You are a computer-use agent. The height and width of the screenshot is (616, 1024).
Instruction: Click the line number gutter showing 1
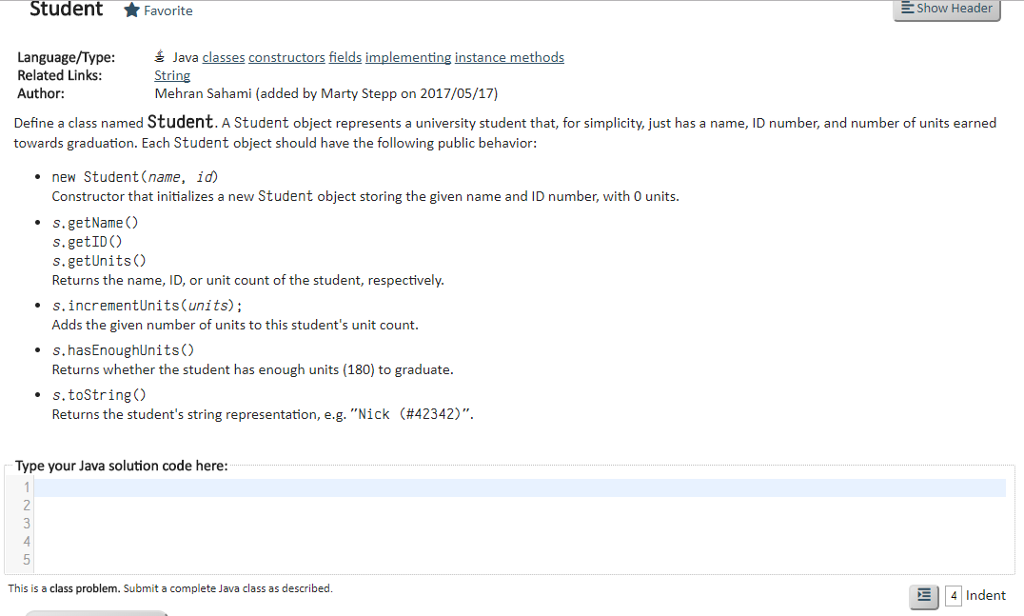point(26,486)
